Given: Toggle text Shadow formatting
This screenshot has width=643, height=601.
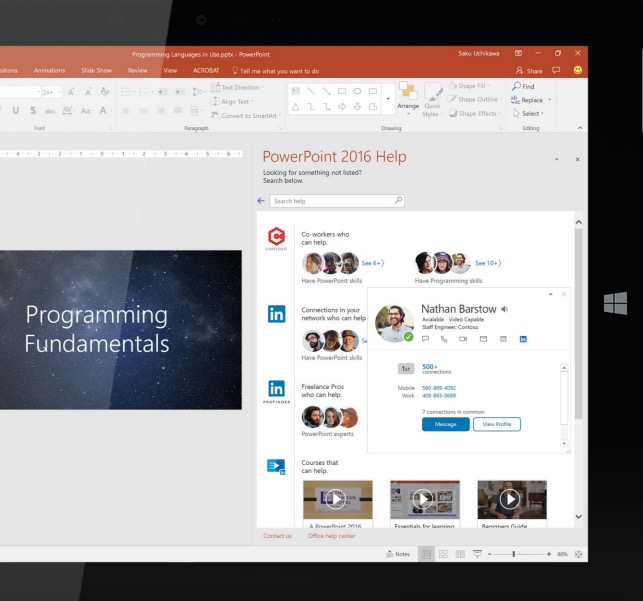Looking at the screenshot, I should (33, 110).
